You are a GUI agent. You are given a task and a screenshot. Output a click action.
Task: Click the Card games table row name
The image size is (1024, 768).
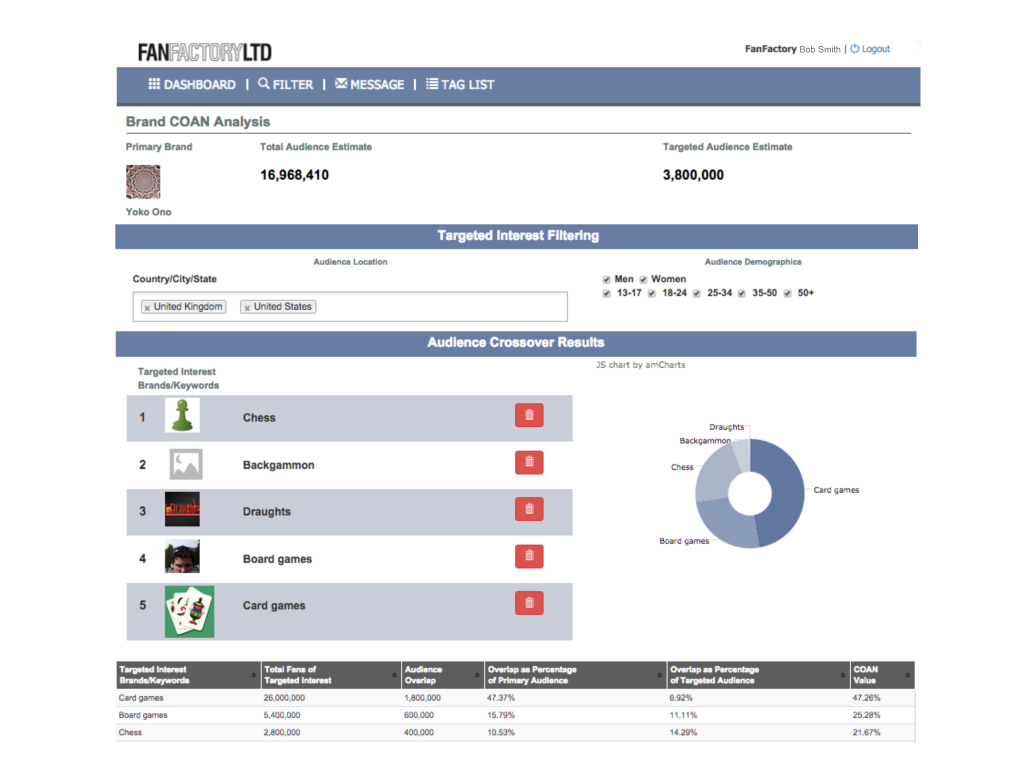pos(141,698)
